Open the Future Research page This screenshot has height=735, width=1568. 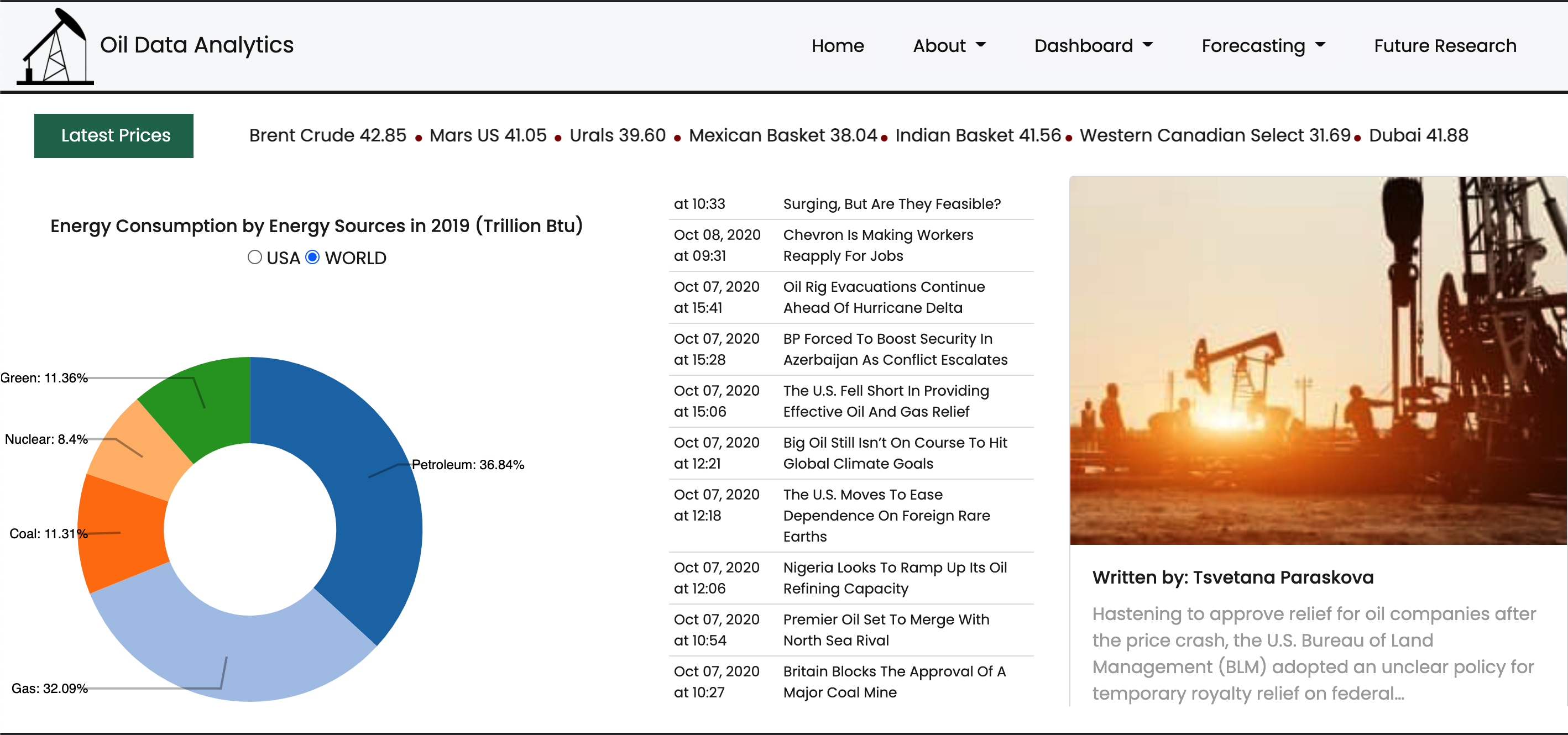(1445, 46)
